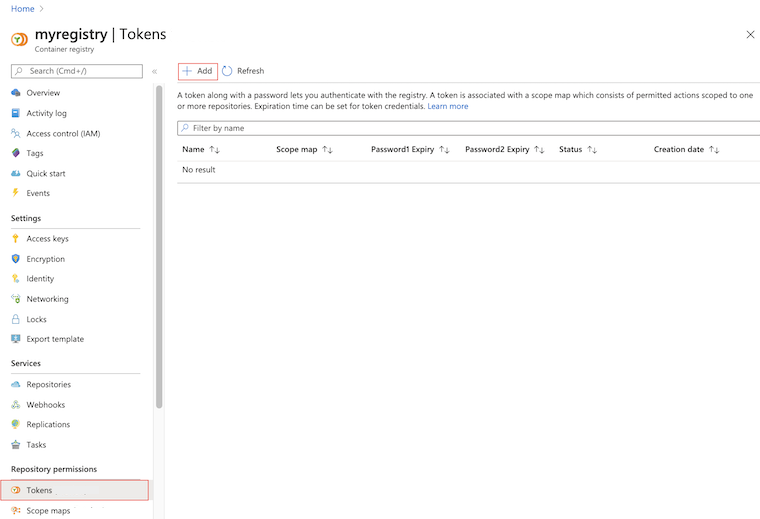
Task: Open the Activity log page
Action: pos(47,113)
